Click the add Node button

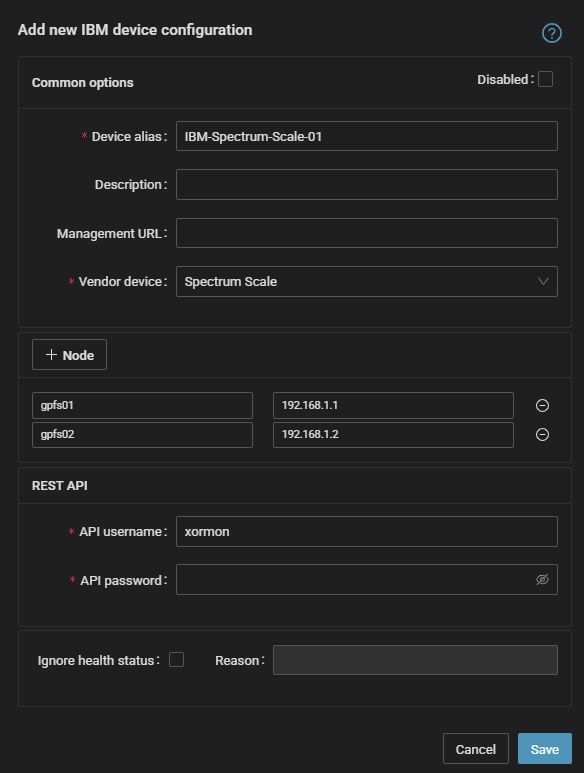pyautogui.click(x=69, y=354)
